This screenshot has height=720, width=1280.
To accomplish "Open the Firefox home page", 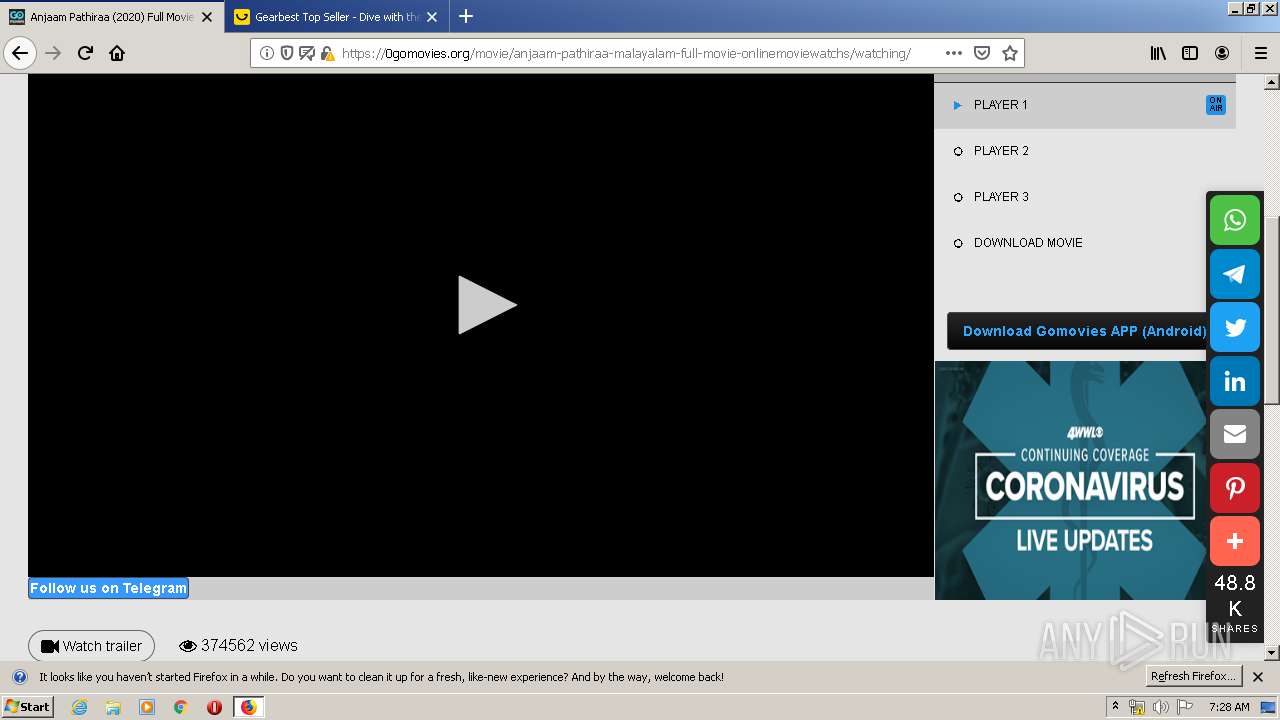I will coord(117,53).
